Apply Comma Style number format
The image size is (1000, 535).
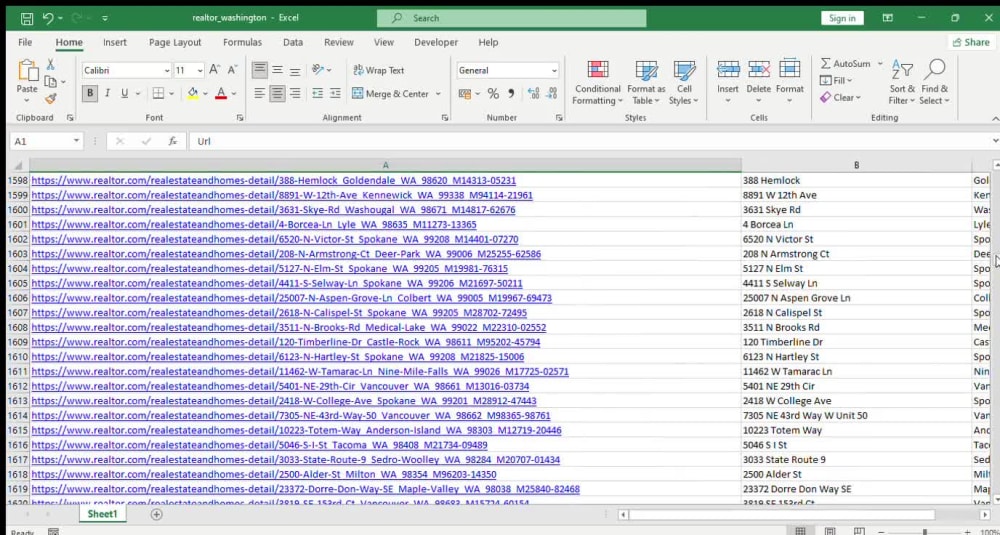click(x=511, y=94)
